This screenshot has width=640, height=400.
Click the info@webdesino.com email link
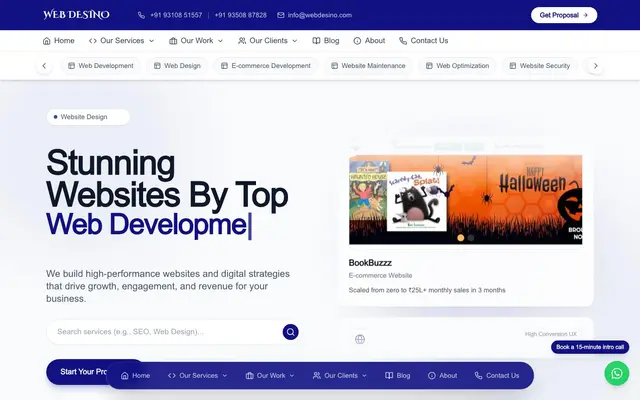pyautogui.click(x=315, y=15)
